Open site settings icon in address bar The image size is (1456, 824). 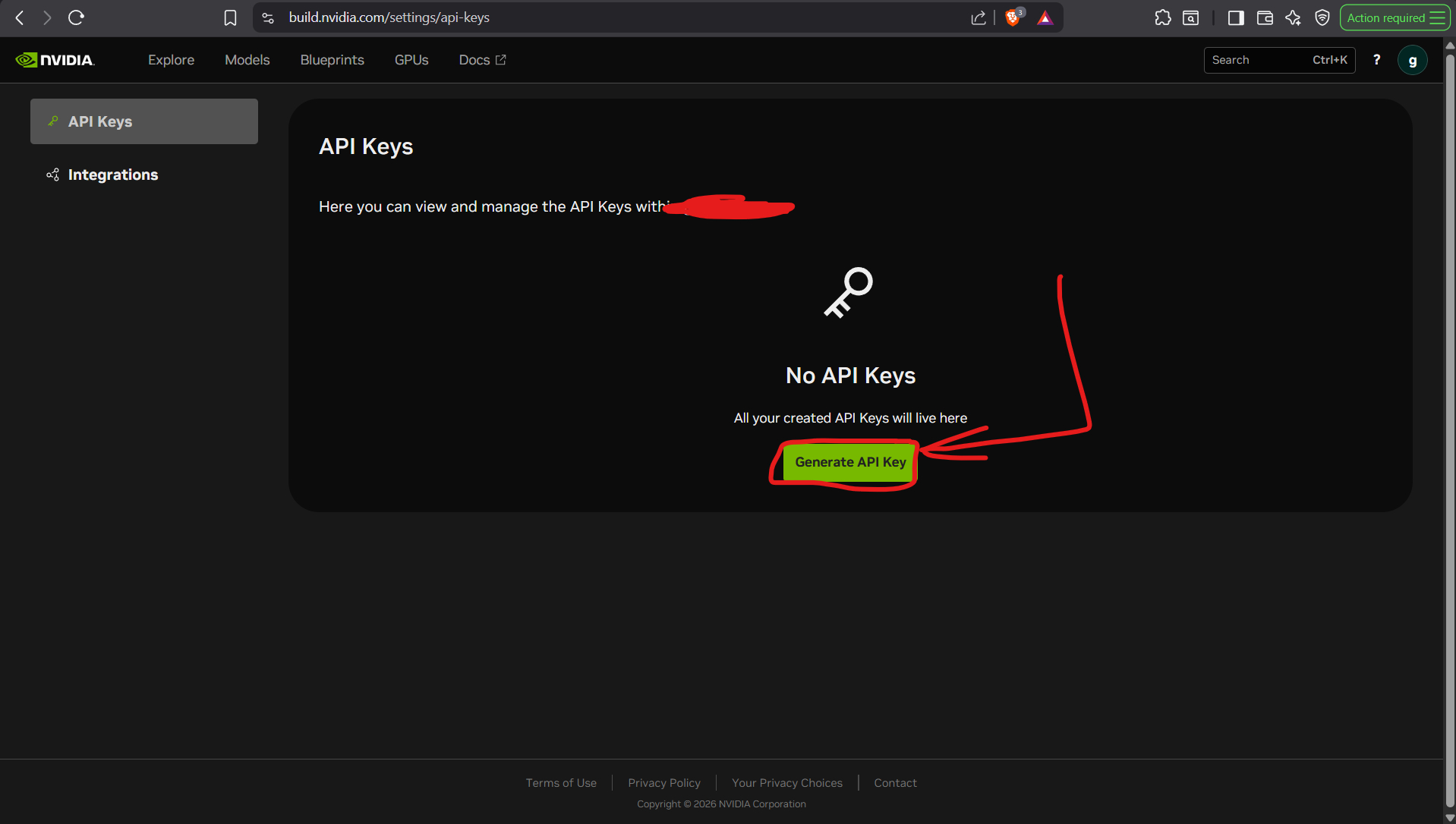coord(268,17)
